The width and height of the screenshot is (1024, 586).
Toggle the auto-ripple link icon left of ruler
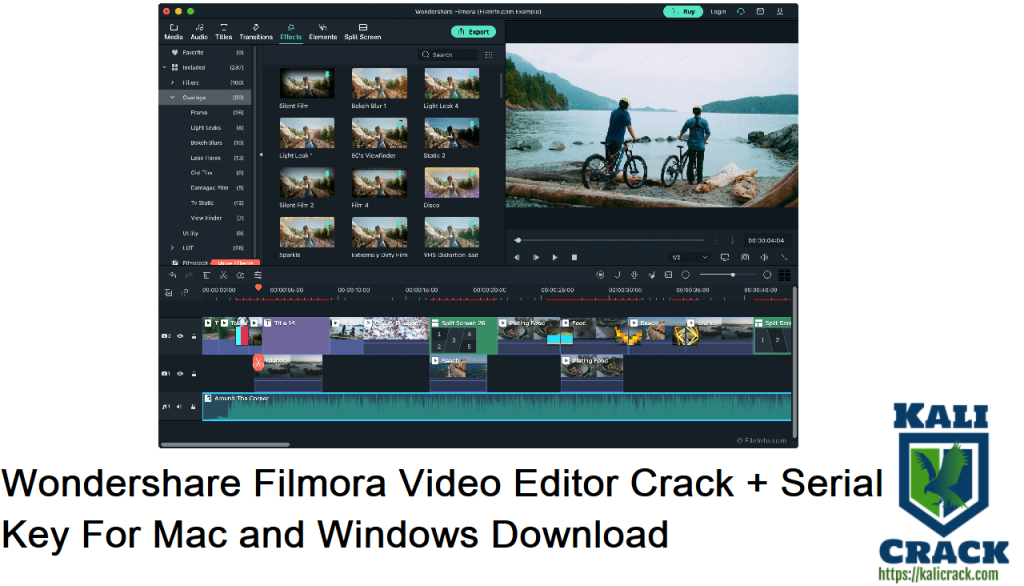point(185,293)
